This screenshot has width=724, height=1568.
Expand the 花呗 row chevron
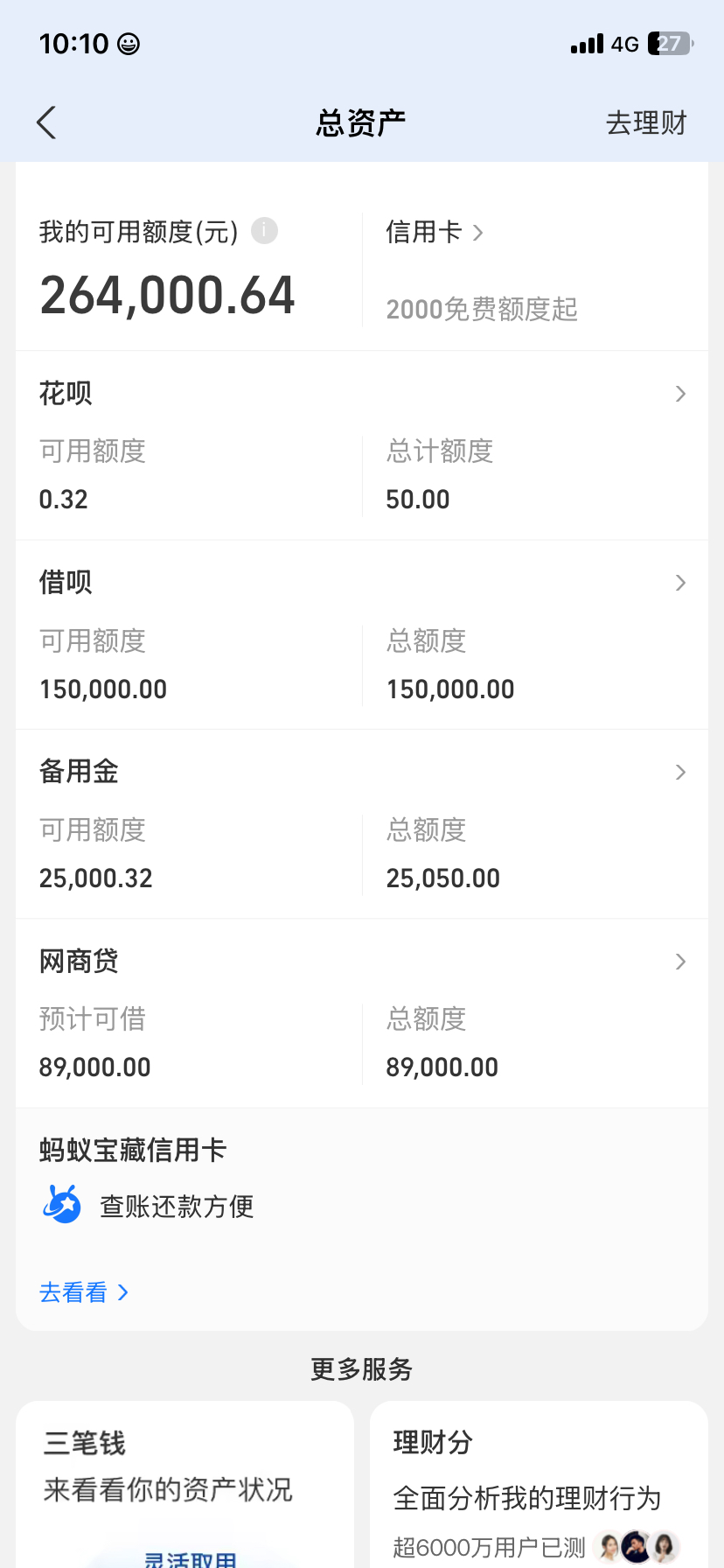pos(680,394)
